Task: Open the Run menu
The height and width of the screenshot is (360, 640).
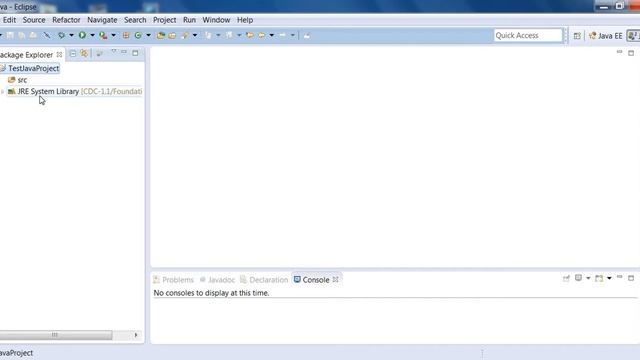Action: pyautogui.click(x=189, y=20)
